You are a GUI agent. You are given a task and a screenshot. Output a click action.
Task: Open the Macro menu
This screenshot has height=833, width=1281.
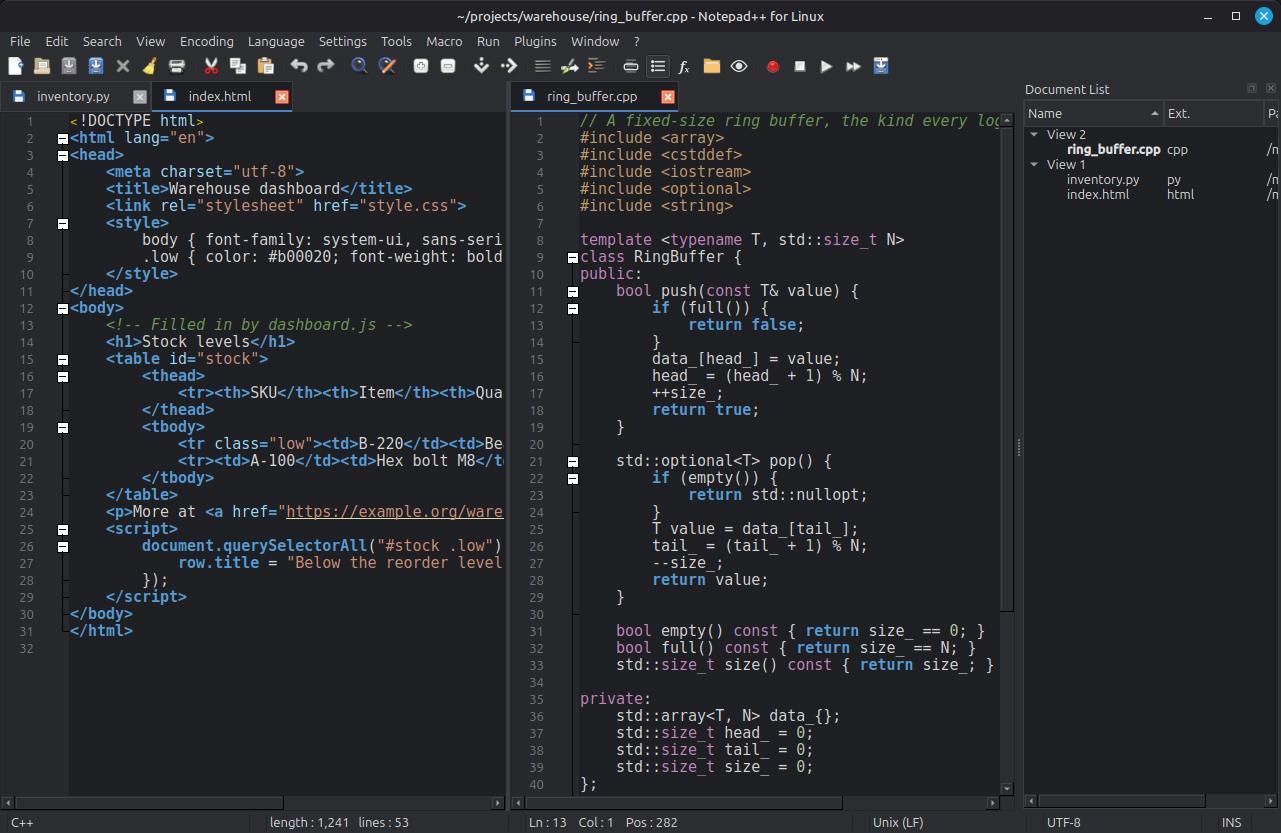(444, 41)
